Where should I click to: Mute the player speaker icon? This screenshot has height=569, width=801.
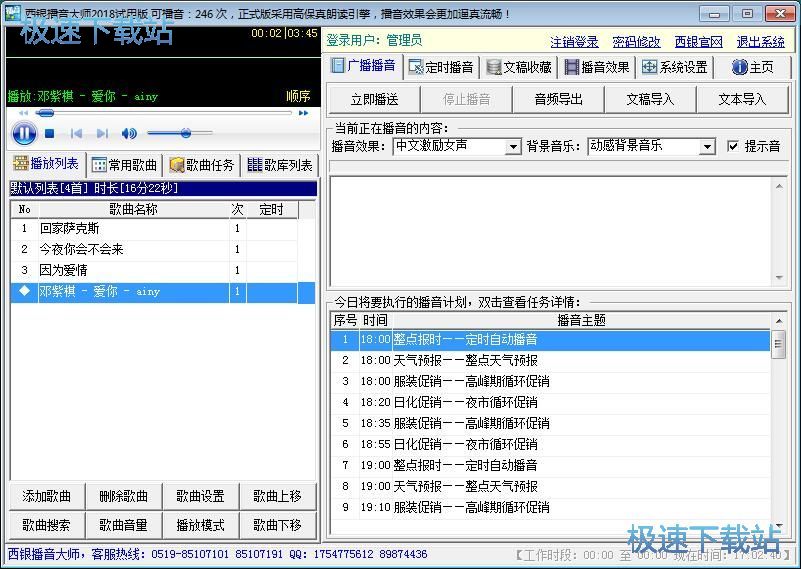tap(129, 133)
